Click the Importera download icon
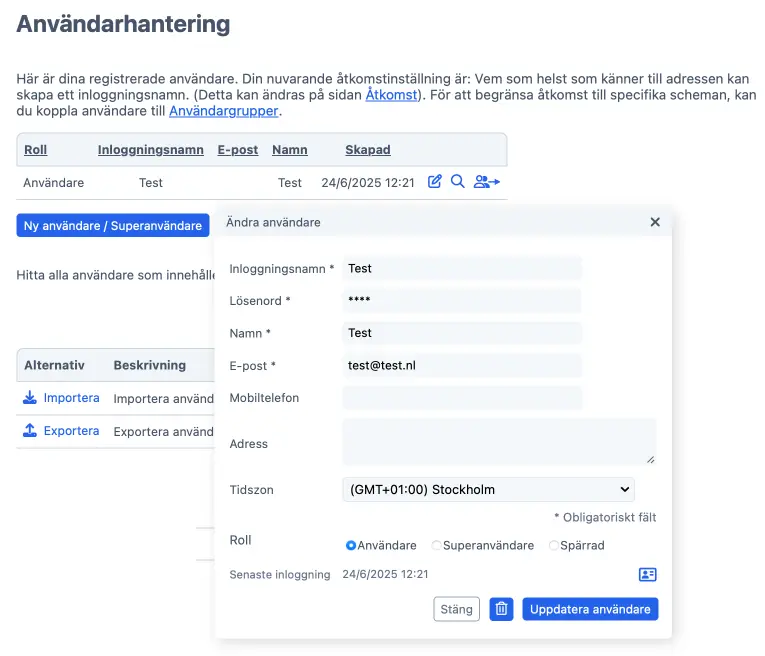The height and width of the screenshot is (656, 765). tap(30, 398)
